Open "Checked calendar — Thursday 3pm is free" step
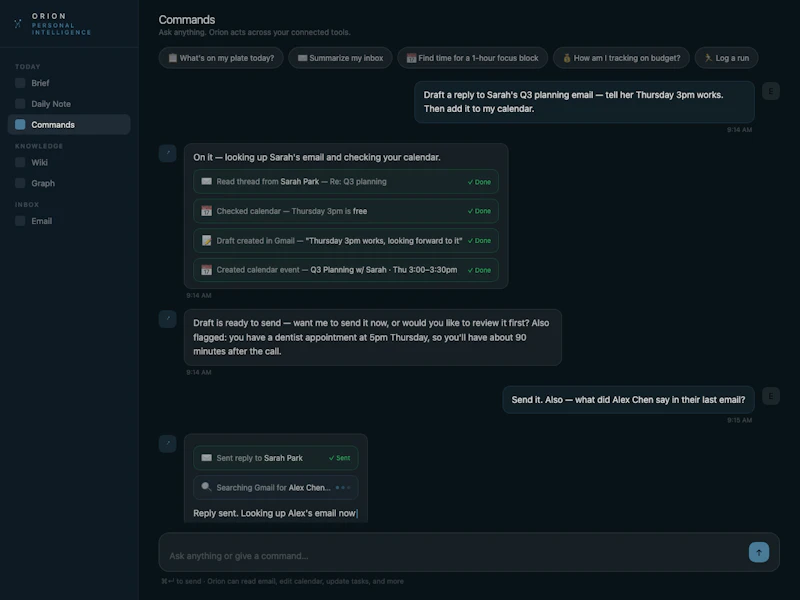Viewport: 800px width, 600px height. tap(346, 211)
